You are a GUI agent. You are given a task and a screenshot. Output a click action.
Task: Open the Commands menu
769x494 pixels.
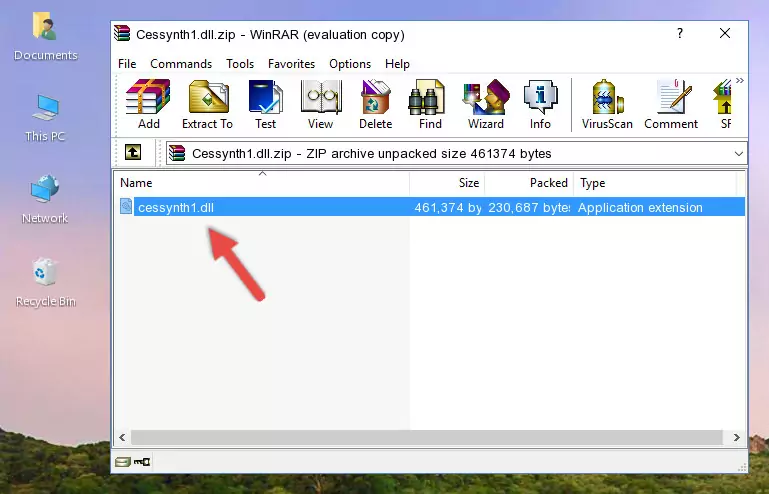(x=181, y=64)
